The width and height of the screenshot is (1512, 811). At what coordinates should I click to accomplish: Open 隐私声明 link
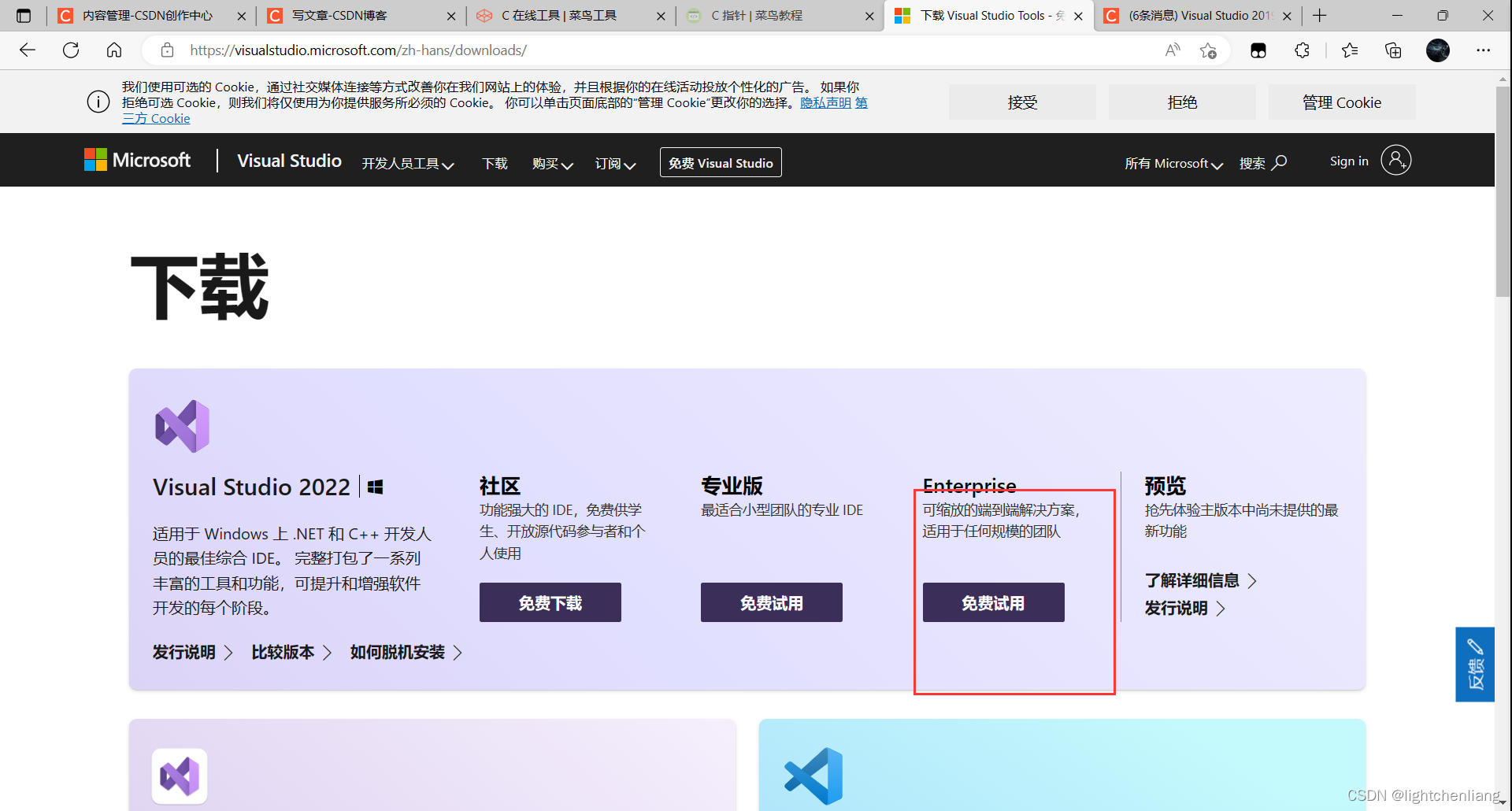tap(825, 102)
